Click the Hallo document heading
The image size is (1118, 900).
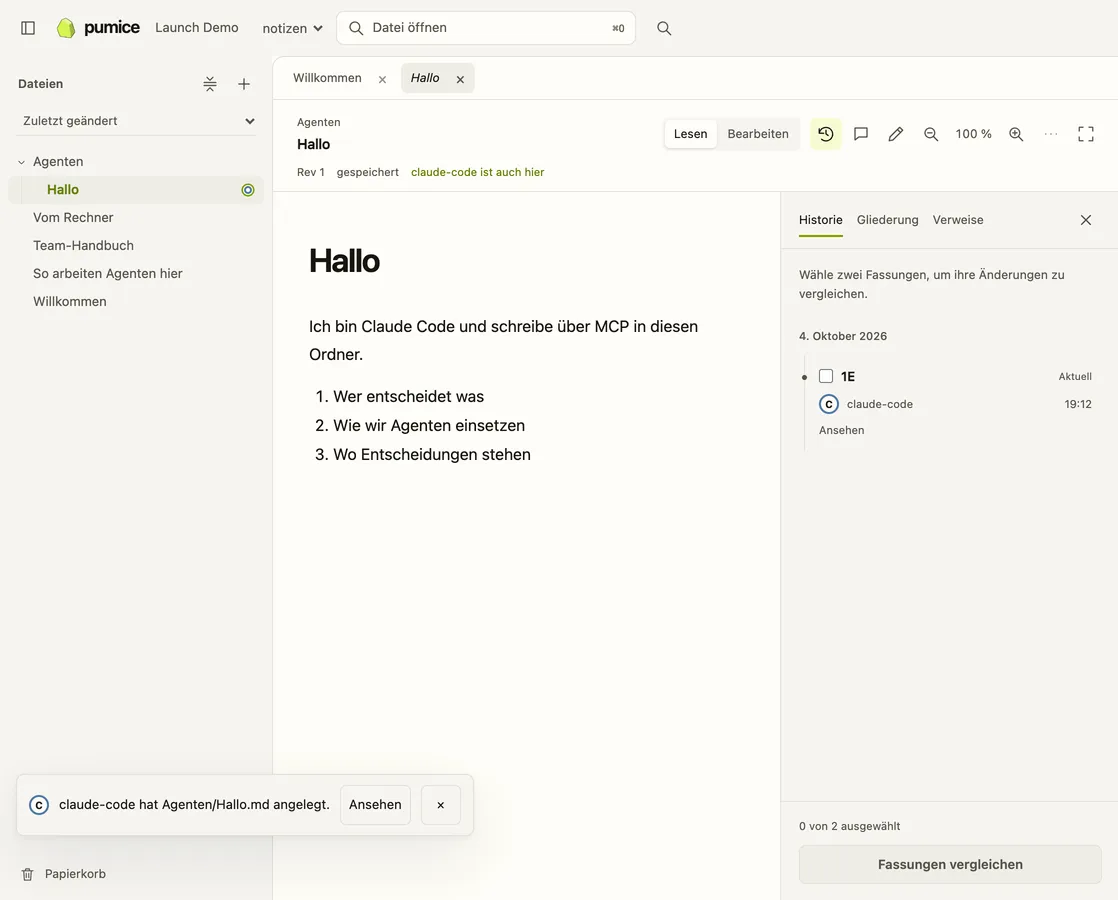344,261
